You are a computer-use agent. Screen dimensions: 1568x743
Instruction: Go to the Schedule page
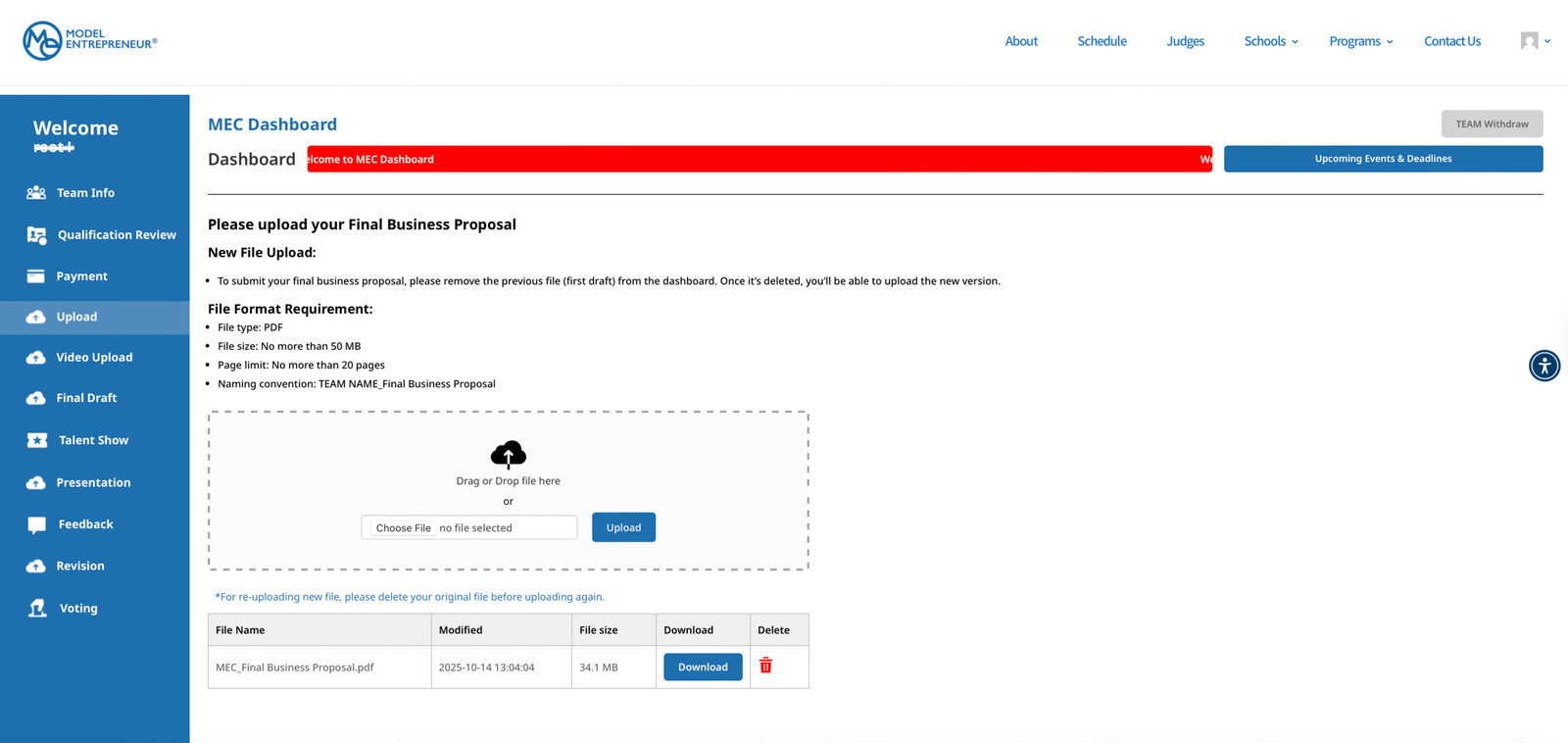click(1102, 41)
